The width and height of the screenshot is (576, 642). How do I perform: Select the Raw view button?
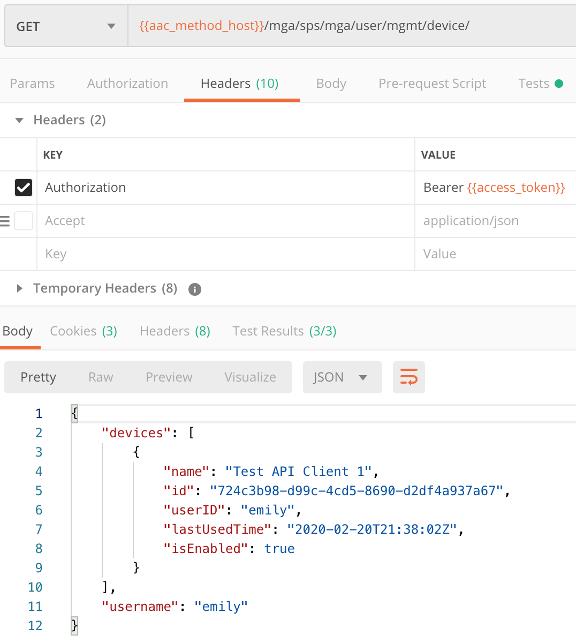[101, 377]
